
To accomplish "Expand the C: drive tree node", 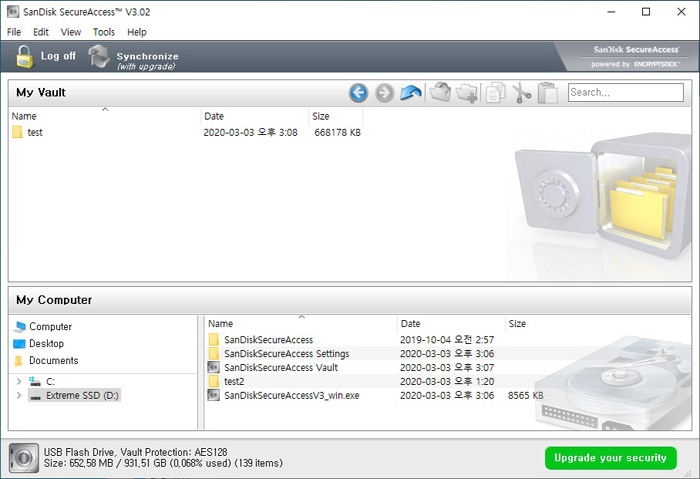I will coord(19,381).
